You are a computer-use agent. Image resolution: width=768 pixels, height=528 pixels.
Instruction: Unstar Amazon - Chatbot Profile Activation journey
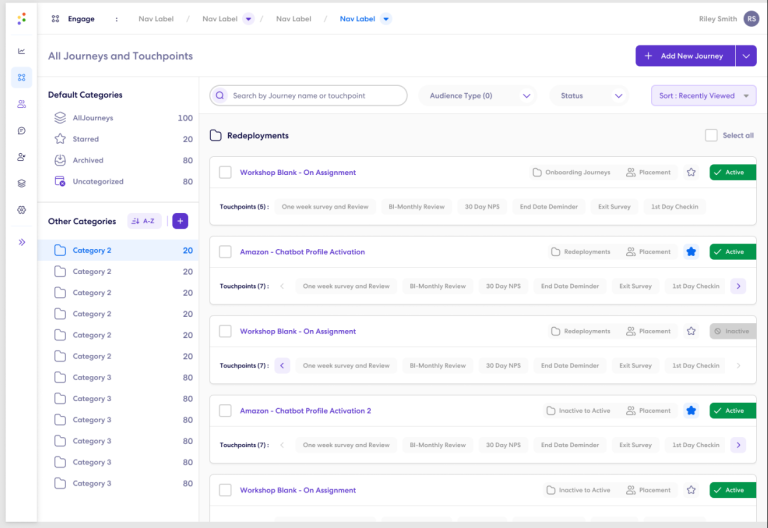click(691, 252)
